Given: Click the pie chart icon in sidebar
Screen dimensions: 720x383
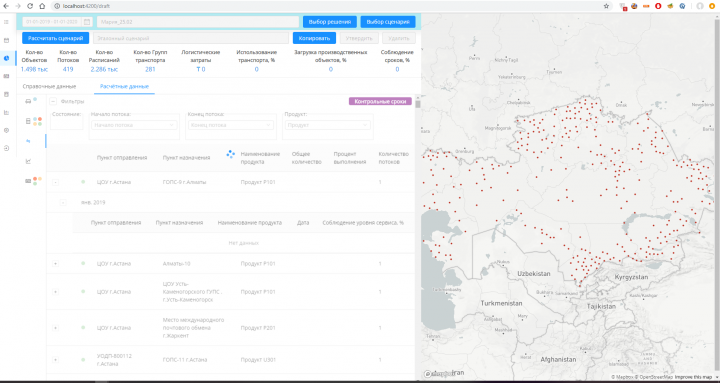Looking at the screenshot, I should 6,58.
